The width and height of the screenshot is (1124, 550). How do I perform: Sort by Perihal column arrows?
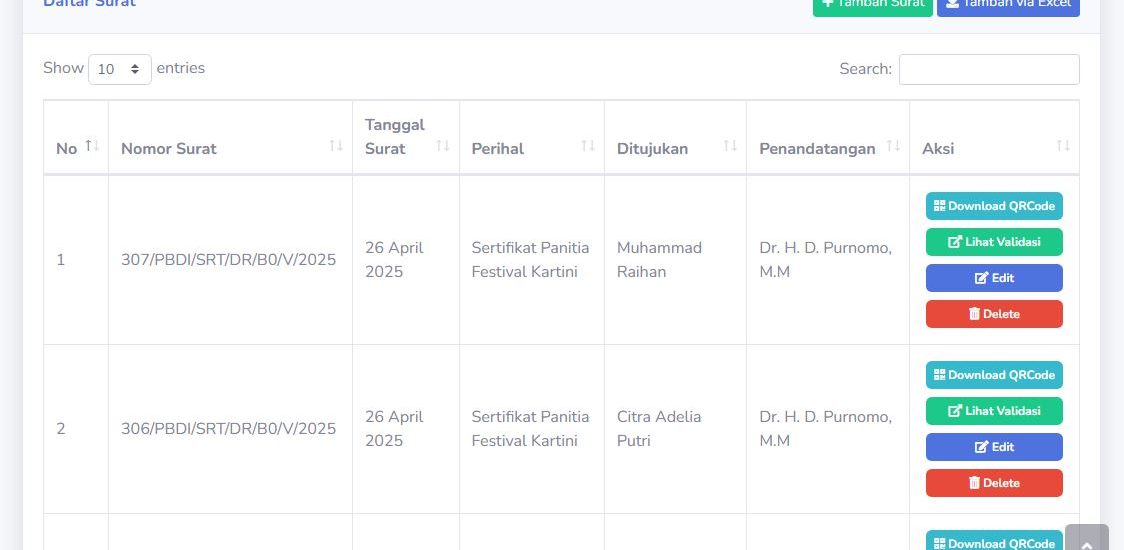[x=588, y=146]
